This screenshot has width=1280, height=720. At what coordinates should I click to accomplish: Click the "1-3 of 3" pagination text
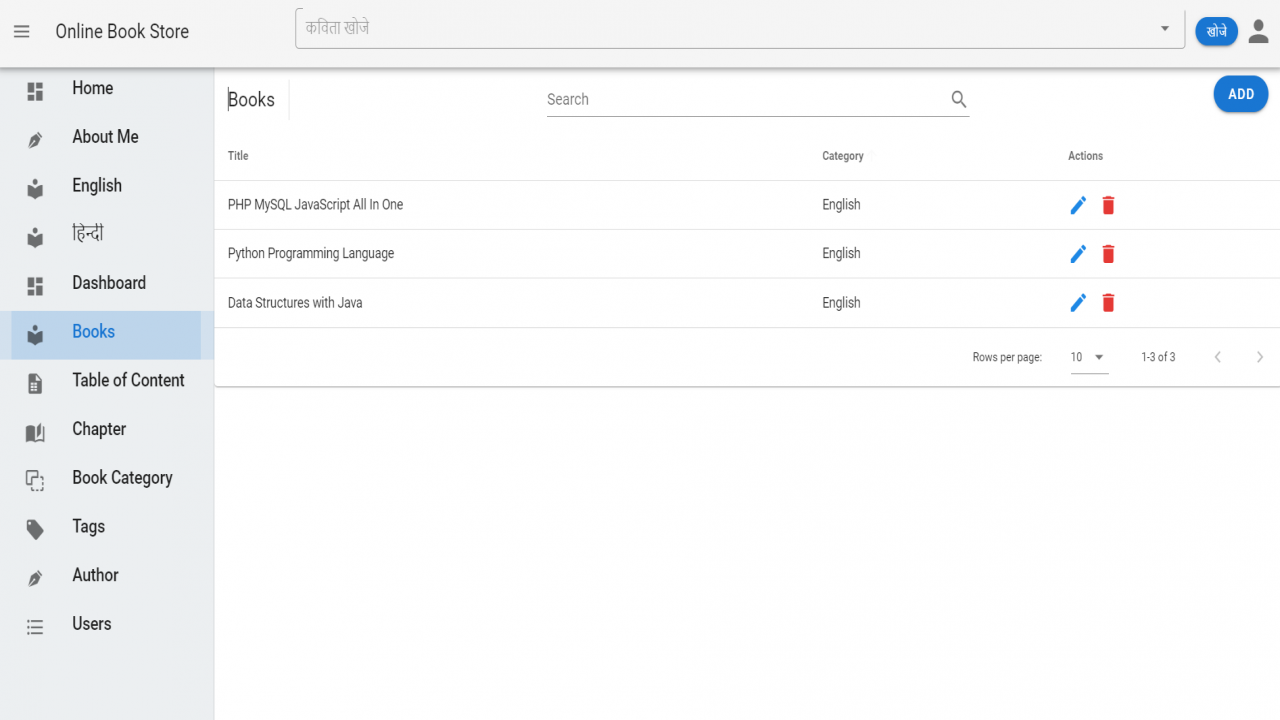pyautogui.click(x=1158, y=357)
